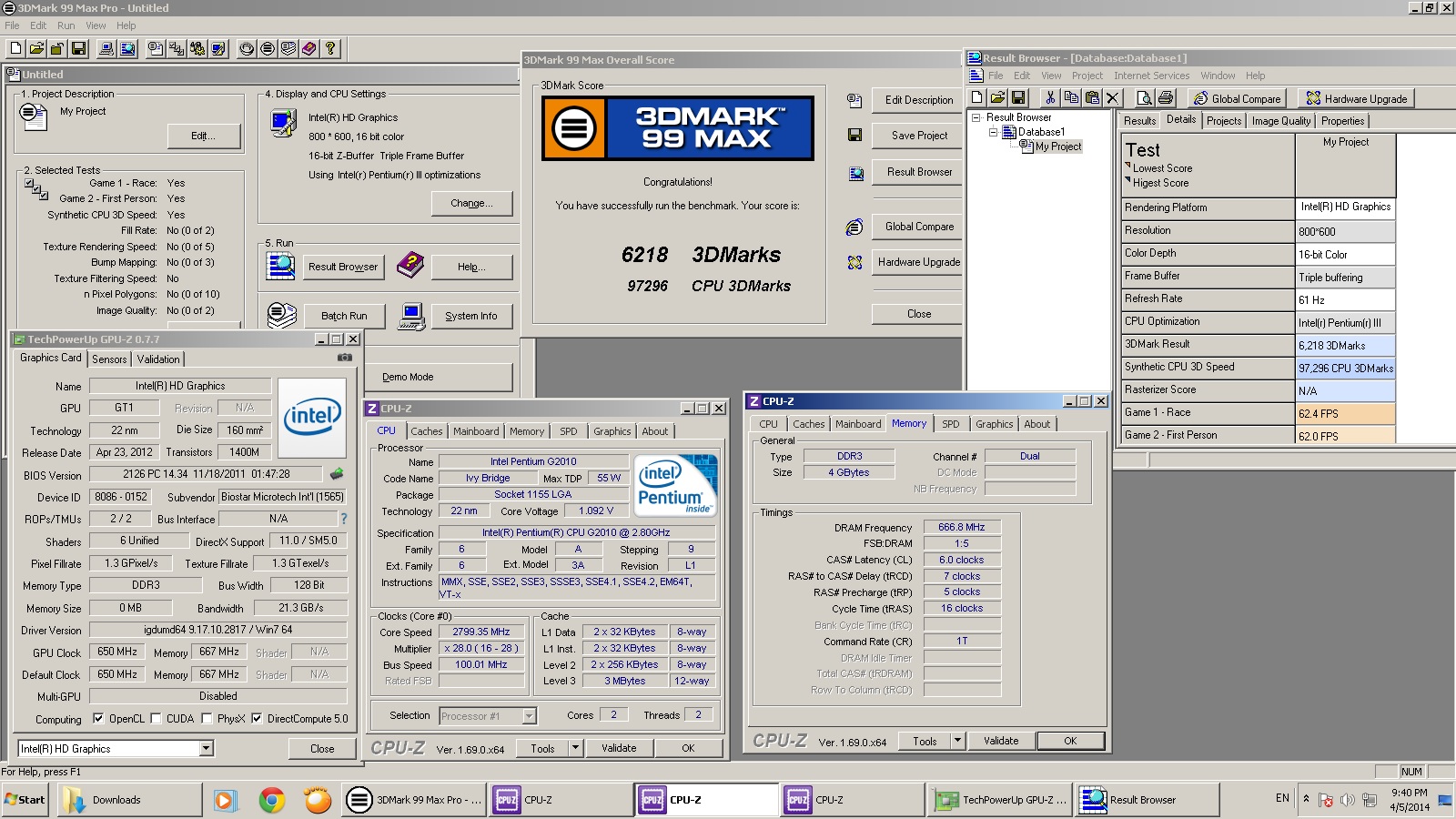Click volume speaker icon in system tray
This screenshot has width=1456, height=819.
pyautogui.click(x=1347, y=800)
